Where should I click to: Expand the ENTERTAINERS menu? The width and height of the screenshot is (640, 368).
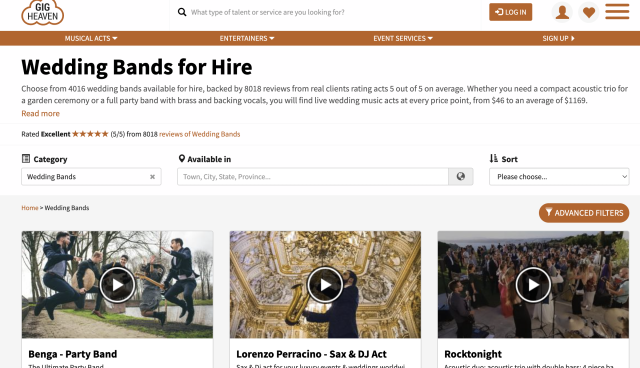tap(247, 38)
